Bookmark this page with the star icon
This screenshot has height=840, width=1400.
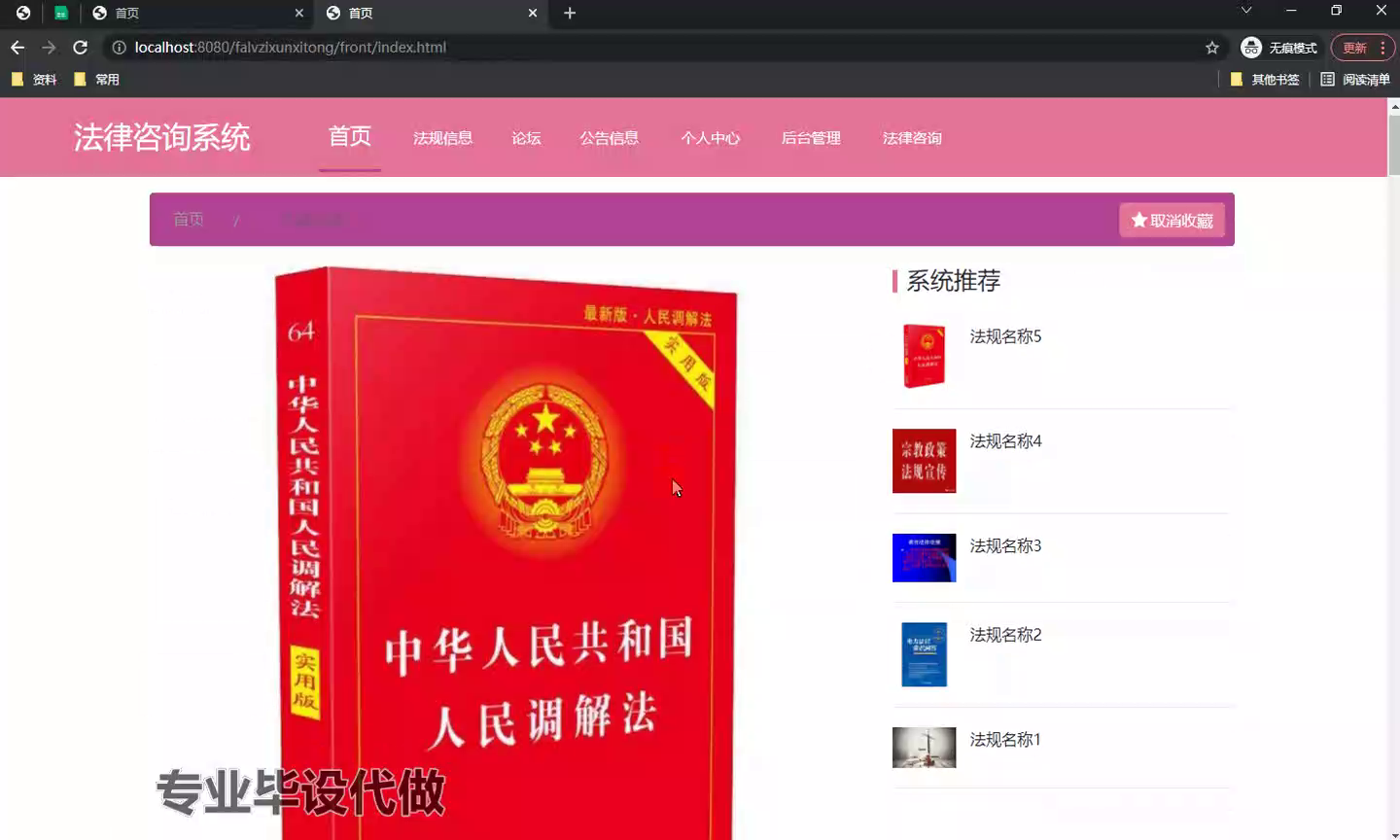[x=1211, y=48]
